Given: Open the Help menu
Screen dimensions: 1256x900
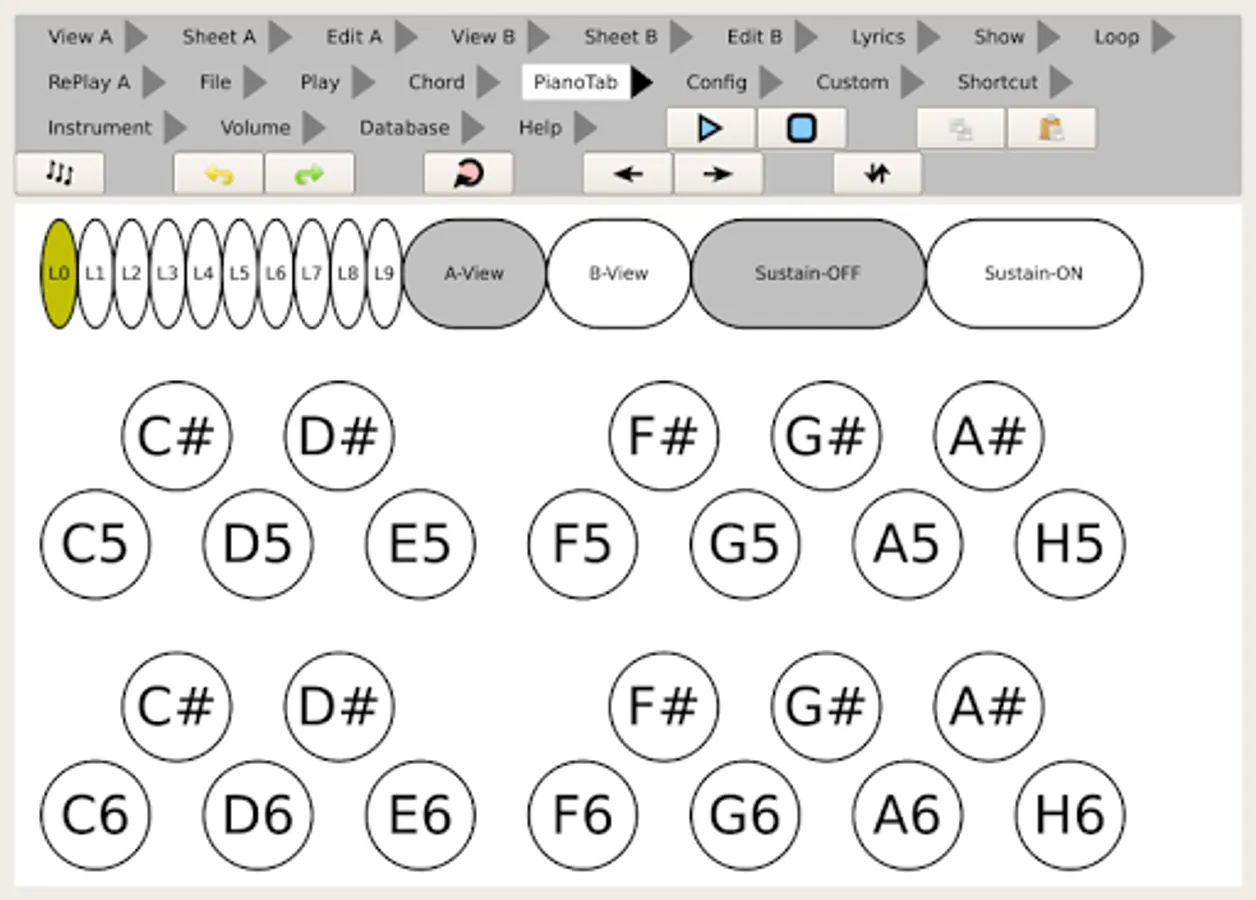Looking at the screenshot, I should (x=540, y=128).
